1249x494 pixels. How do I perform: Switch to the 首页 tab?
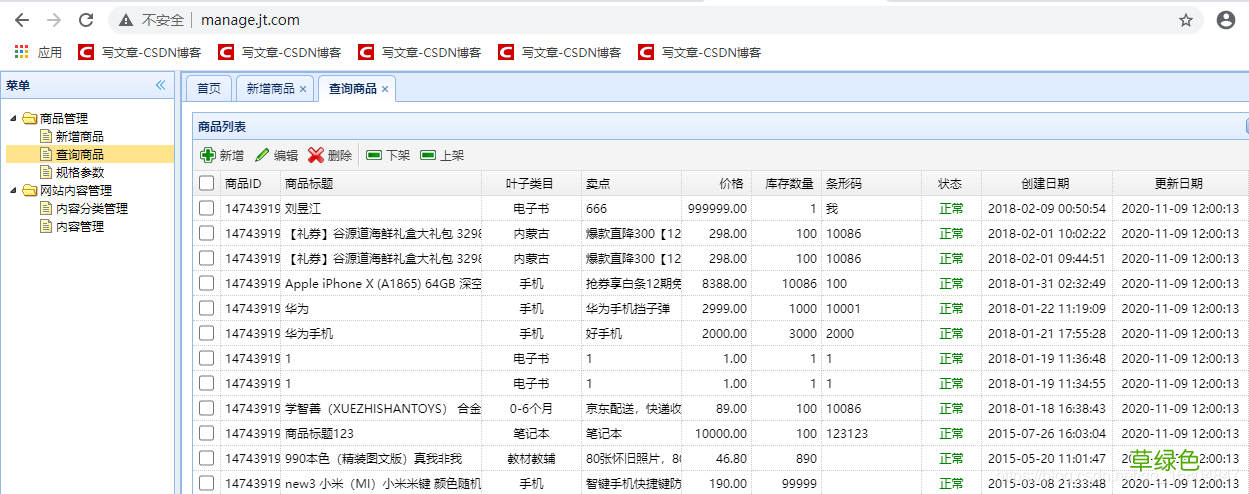point(209,88)
